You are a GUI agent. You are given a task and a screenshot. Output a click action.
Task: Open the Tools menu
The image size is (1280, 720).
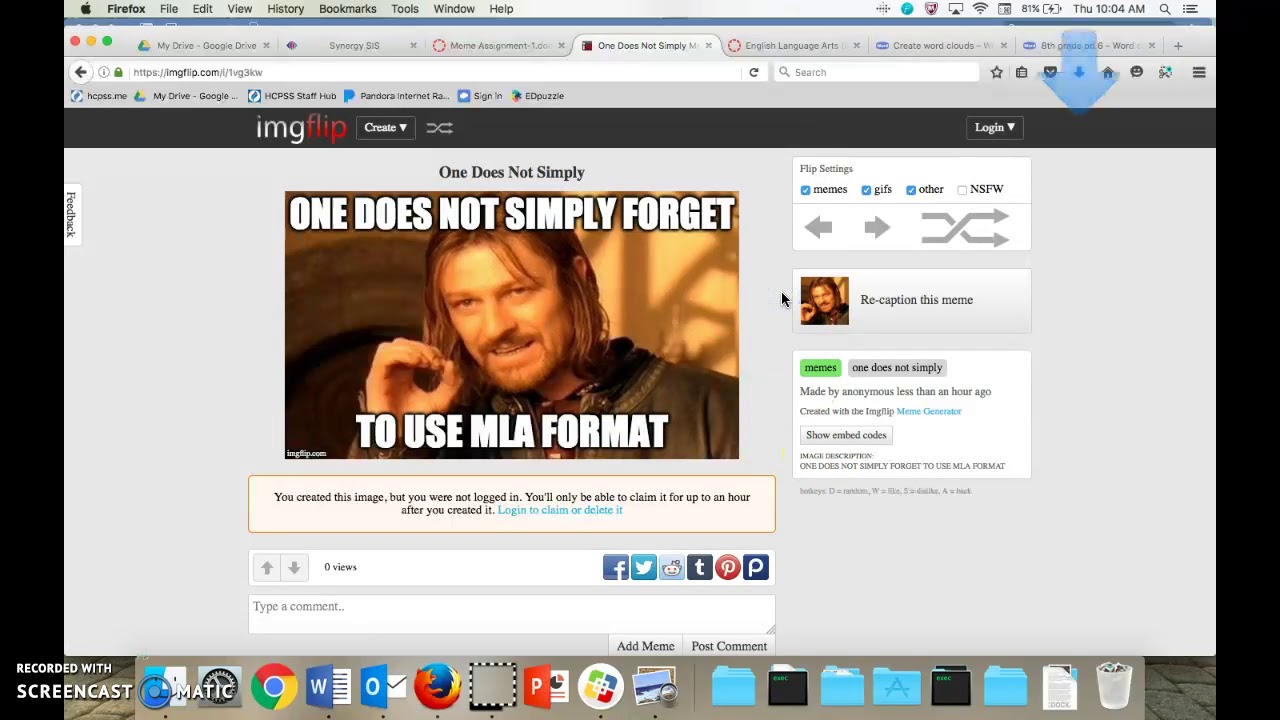click(x=405, y=9)
